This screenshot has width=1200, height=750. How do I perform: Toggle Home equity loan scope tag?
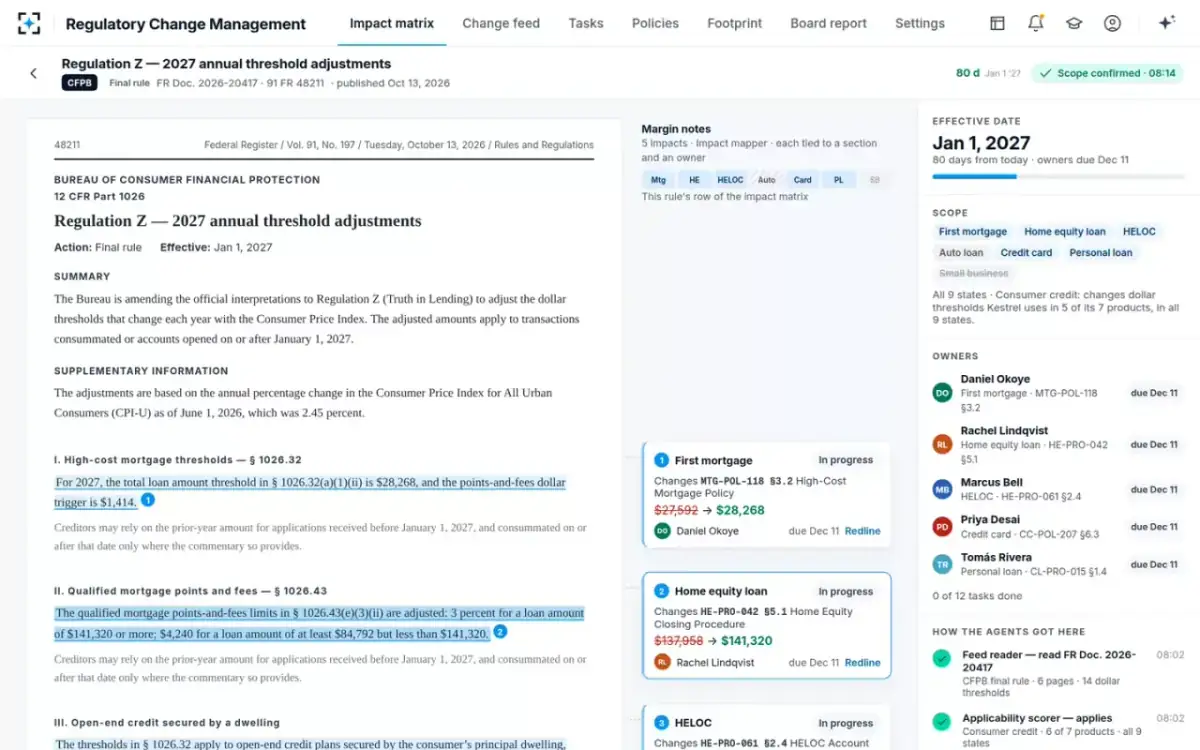coord(1065,232)
